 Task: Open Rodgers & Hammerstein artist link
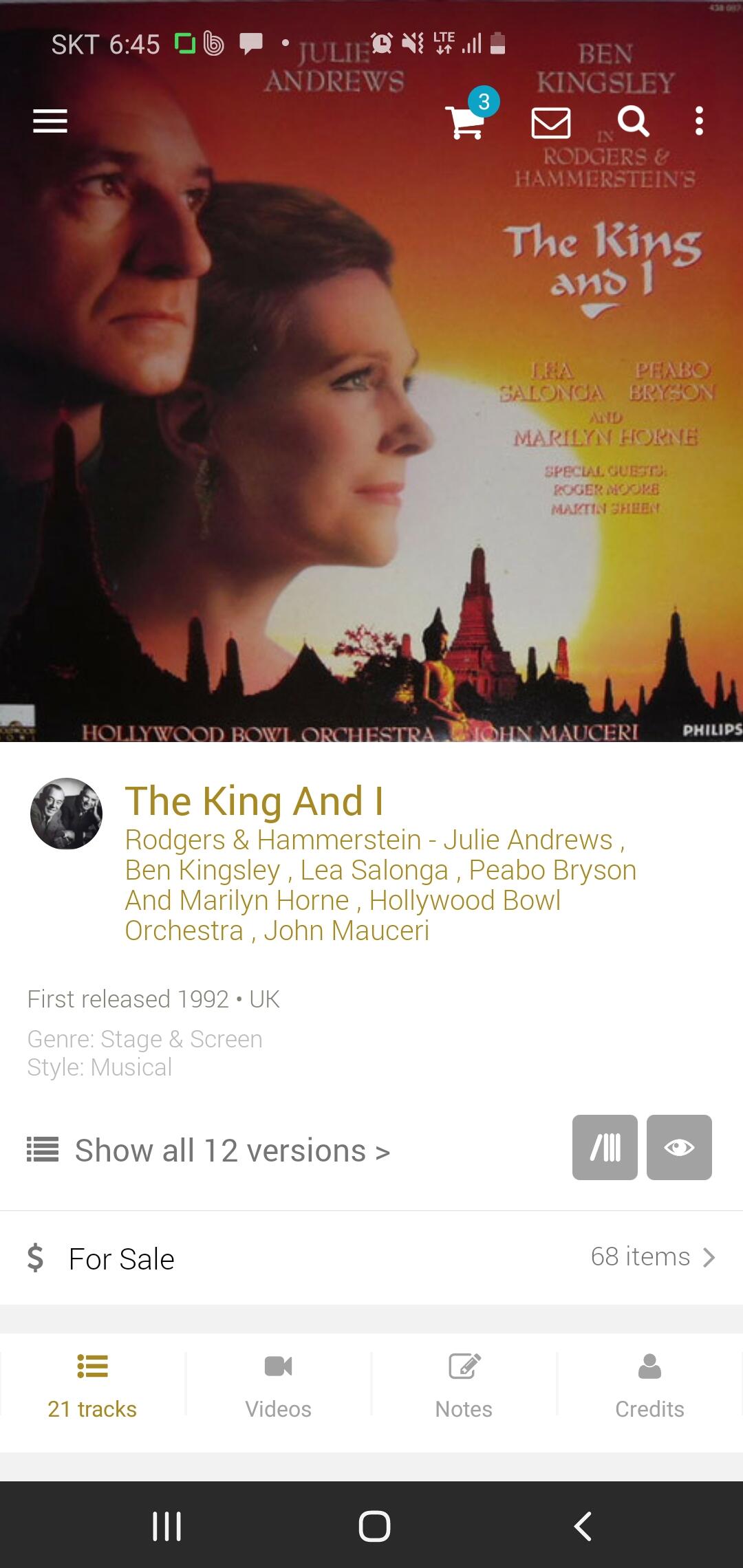click(x=272, y=840)
